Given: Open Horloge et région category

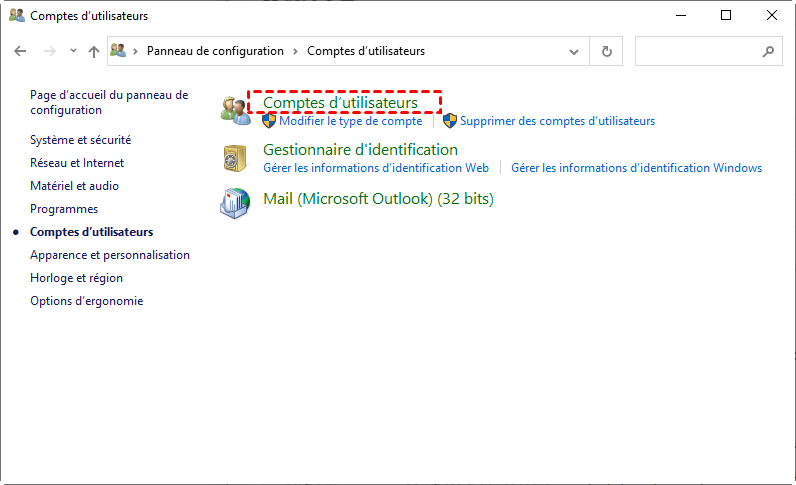Looking at the screenshot, I should (77, 278).
